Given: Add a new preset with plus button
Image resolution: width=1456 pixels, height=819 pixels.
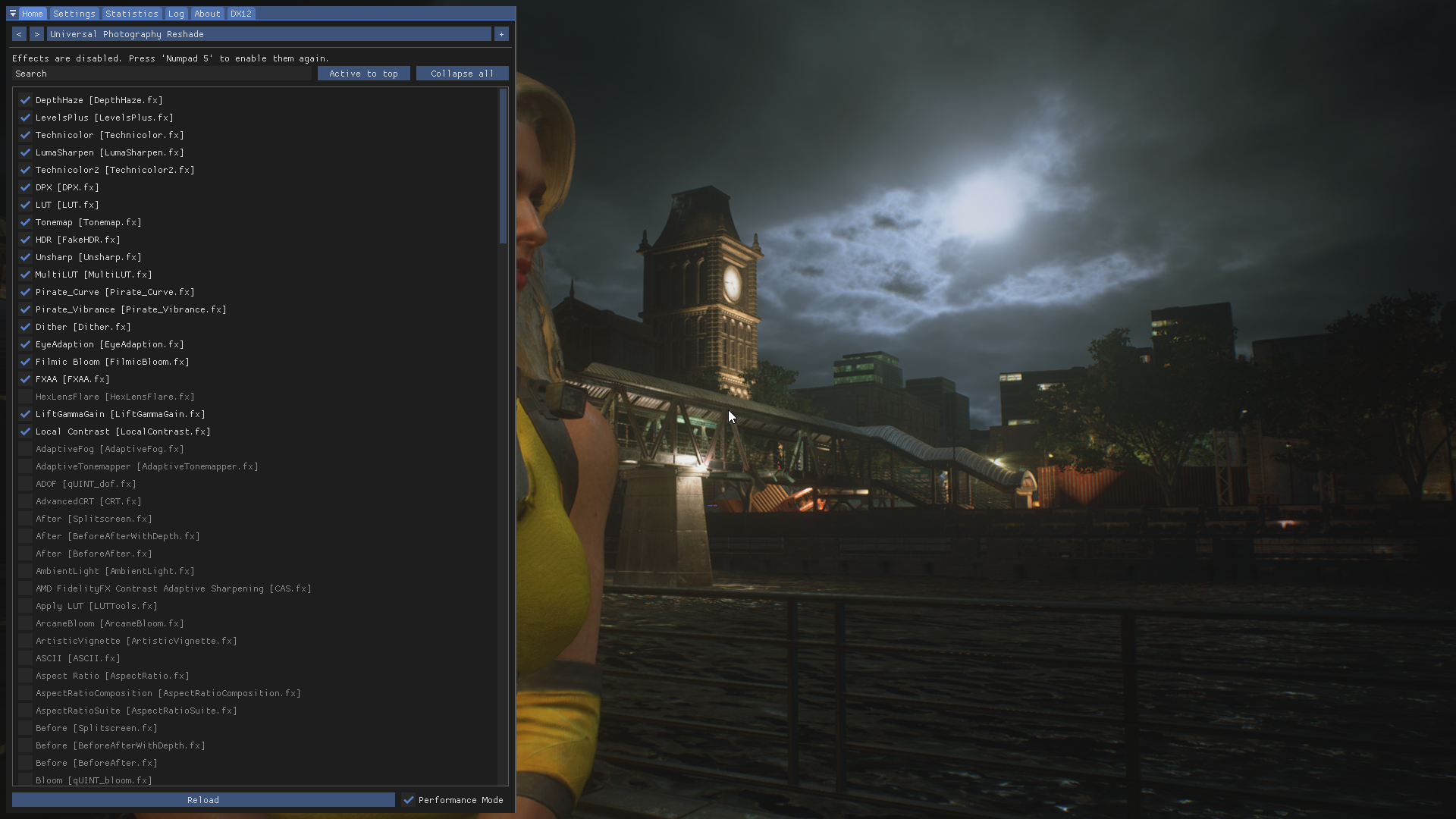Looking at the screenshot, I should pos(501,34).
